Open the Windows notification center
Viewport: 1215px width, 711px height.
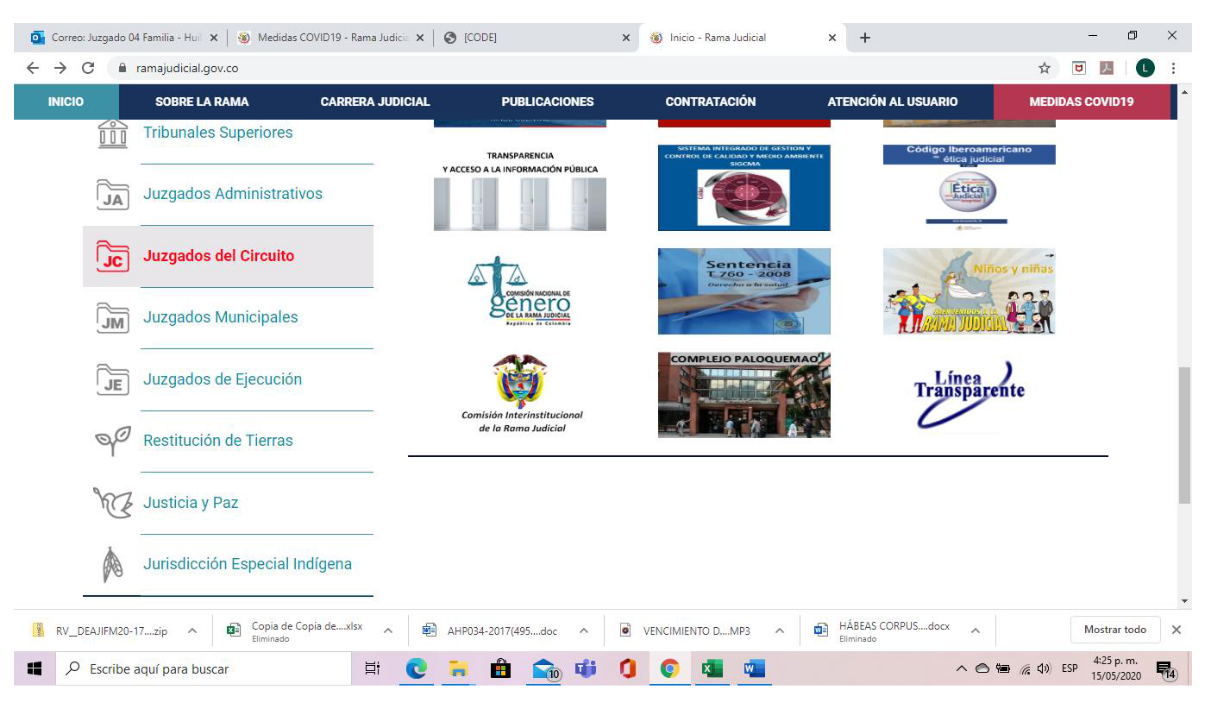click(1165, 670)
